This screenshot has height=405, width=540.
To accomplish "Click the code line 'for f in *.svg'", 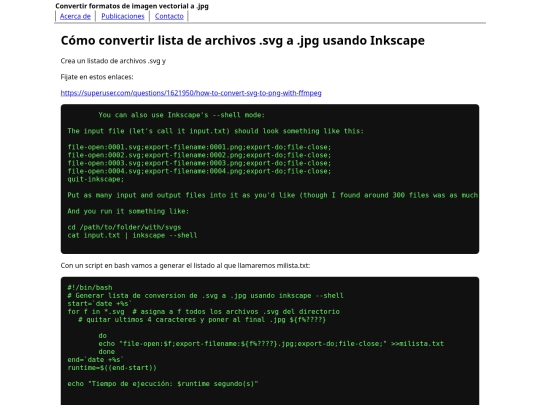I will point(204,312).
